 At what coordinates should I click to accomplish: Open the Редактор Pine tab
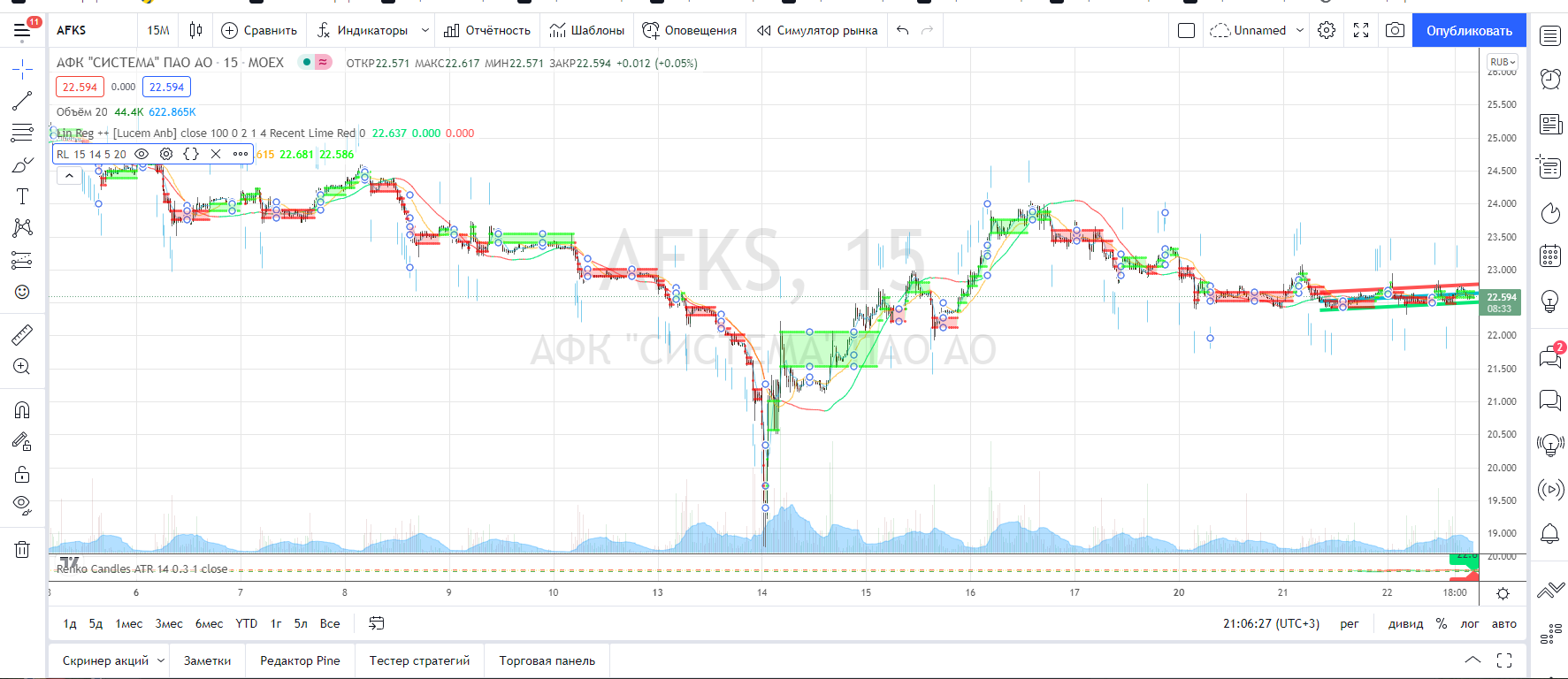[x=300, y=660]
